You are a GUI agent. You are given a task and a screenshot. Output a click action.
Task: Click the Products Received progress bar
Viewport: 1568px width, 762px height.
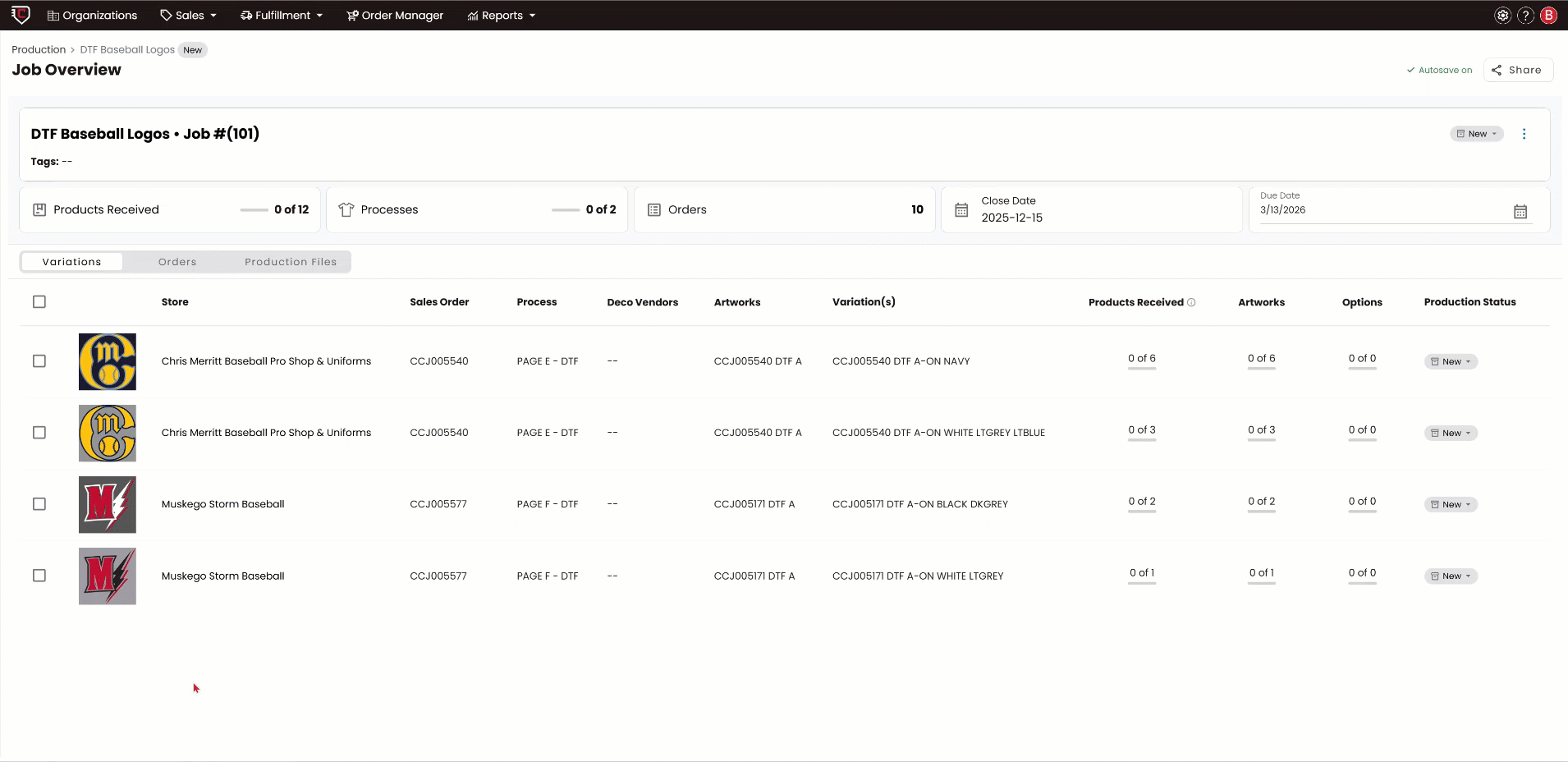coord(254,209)
